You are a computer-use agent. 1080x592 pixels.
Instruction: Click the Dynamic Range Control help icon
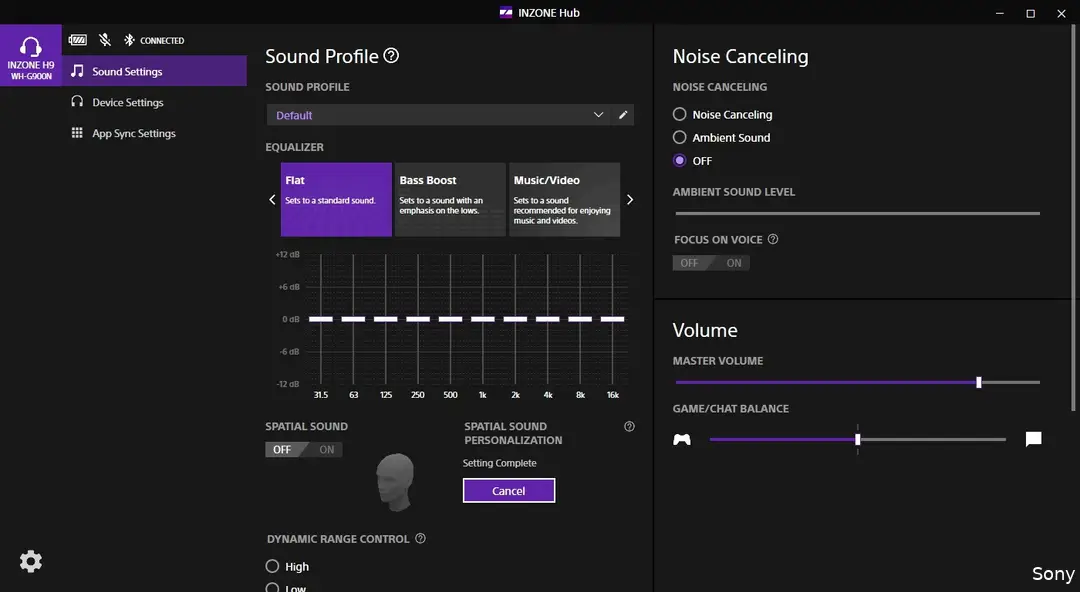(420, 538)
